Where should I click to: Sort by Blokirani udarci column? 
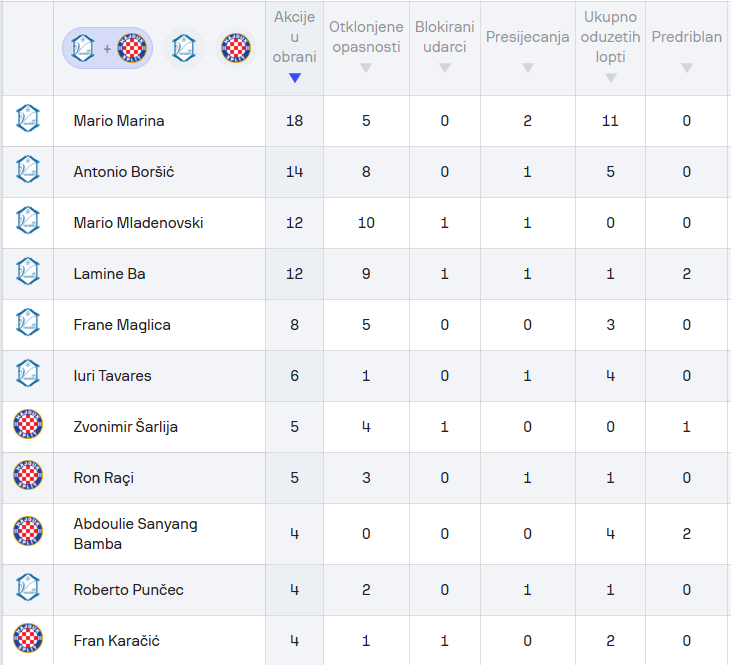pos(445,48)
